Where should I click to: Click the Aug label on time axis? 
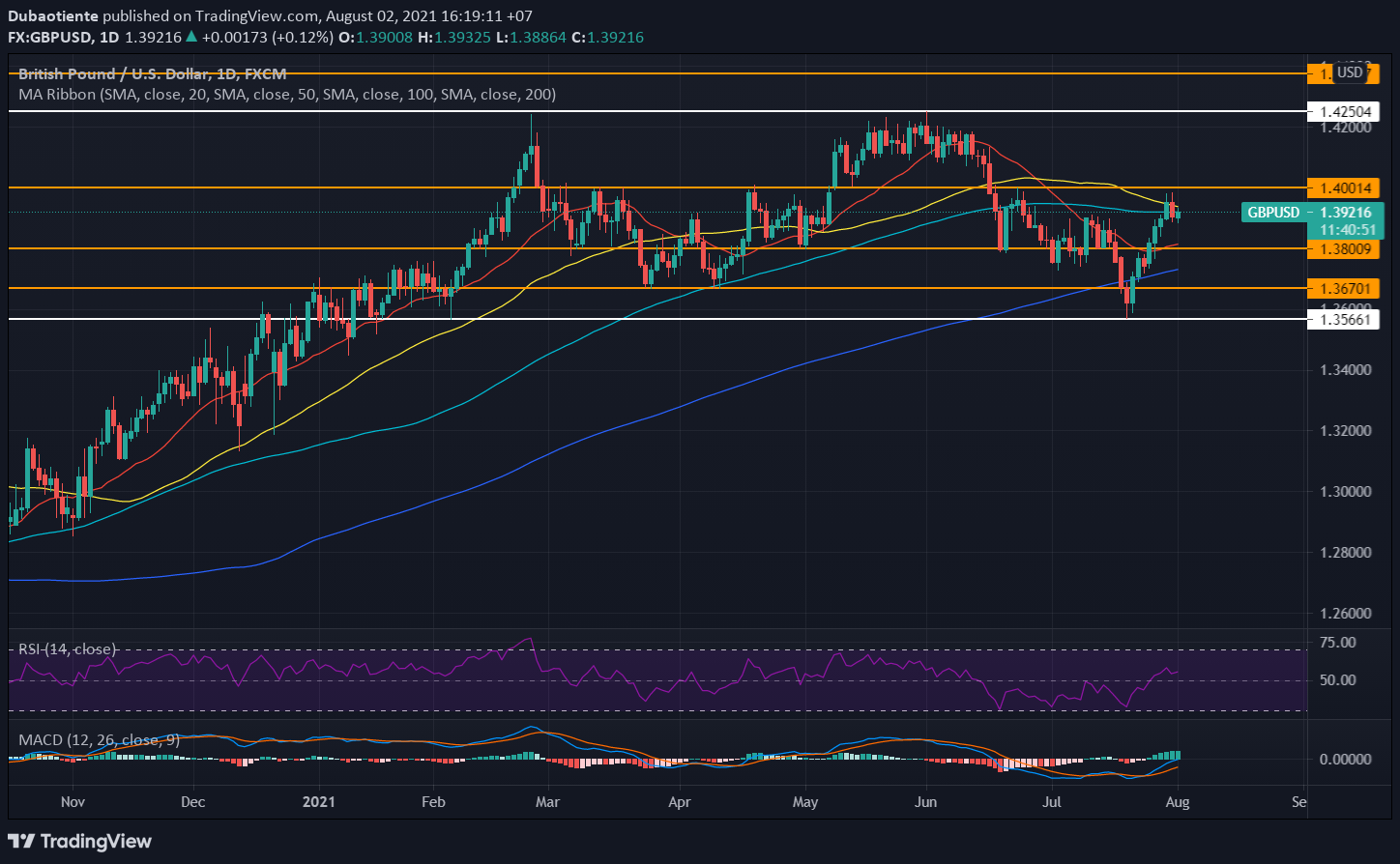point(1178,802)
